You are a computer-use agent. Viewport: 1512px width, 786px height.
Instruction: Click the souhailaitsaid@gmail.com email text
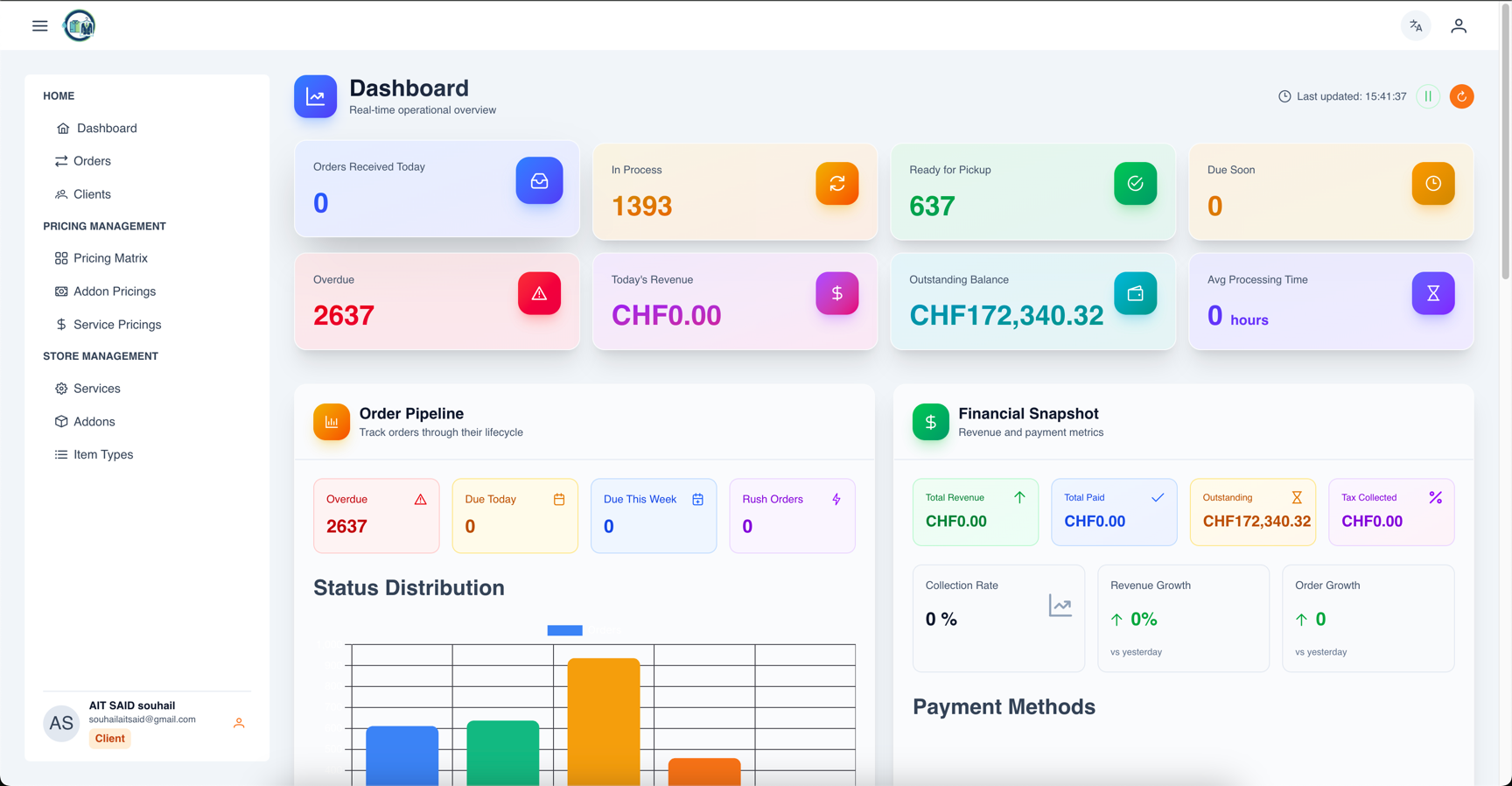coord(142,719)
